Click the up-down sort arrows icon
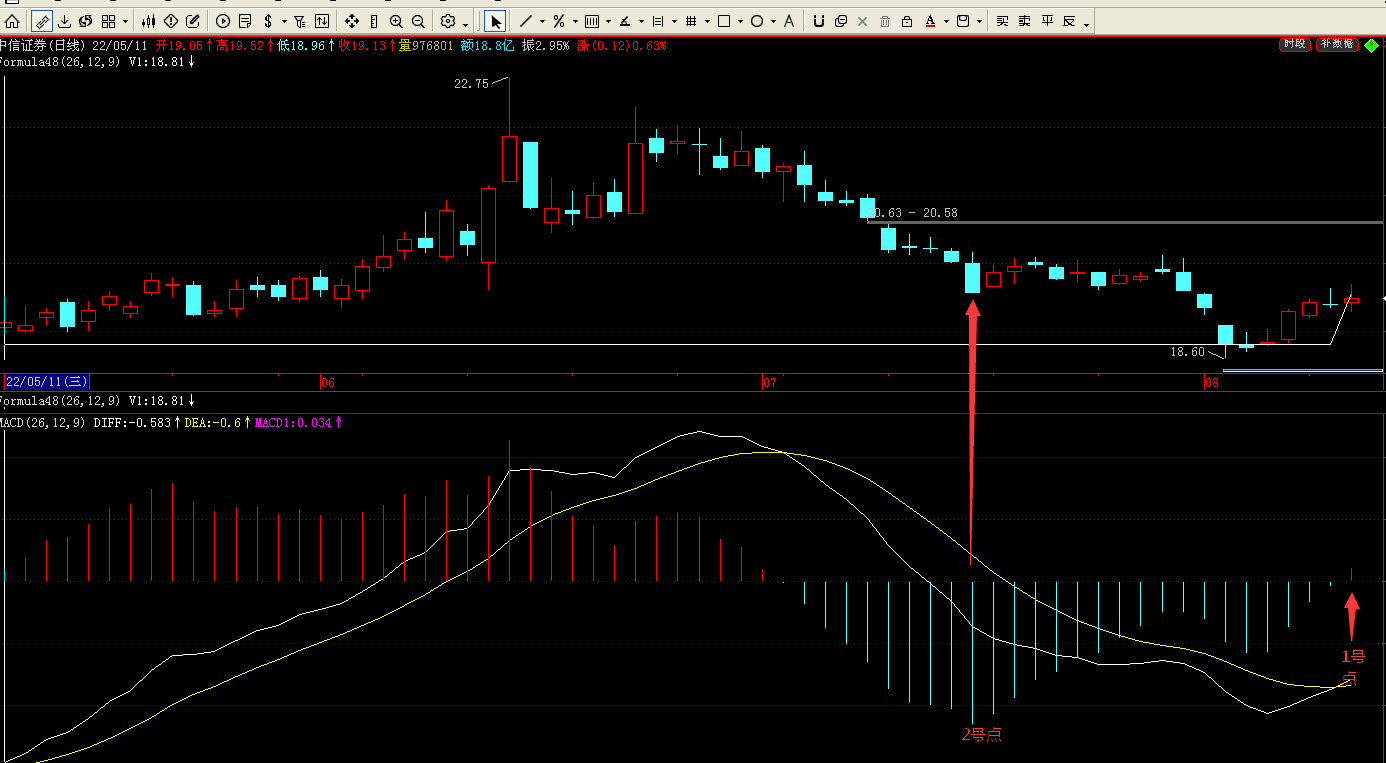1386x763 pixels. (322, 21)
